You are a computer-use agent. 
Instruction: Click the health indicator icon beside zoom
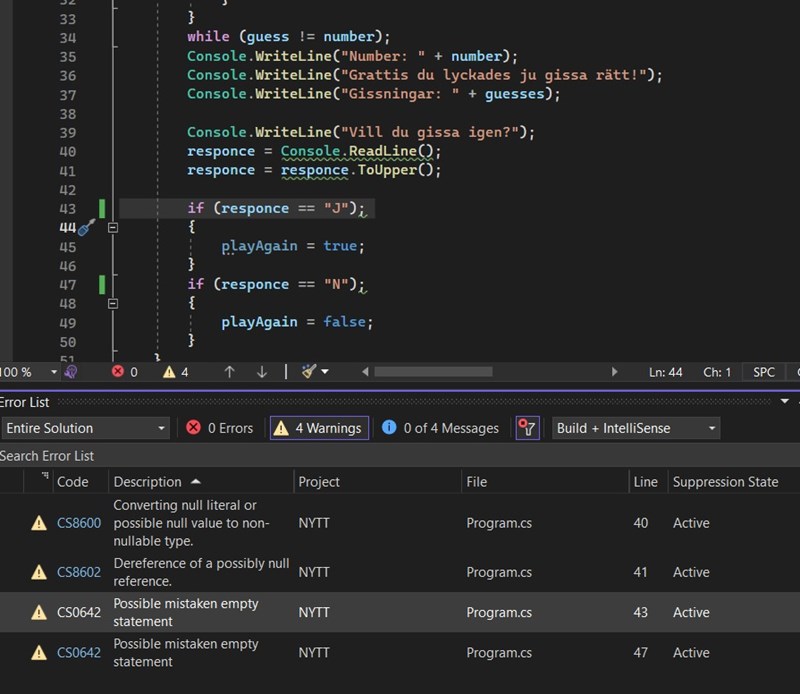click(x=70, y=372)
